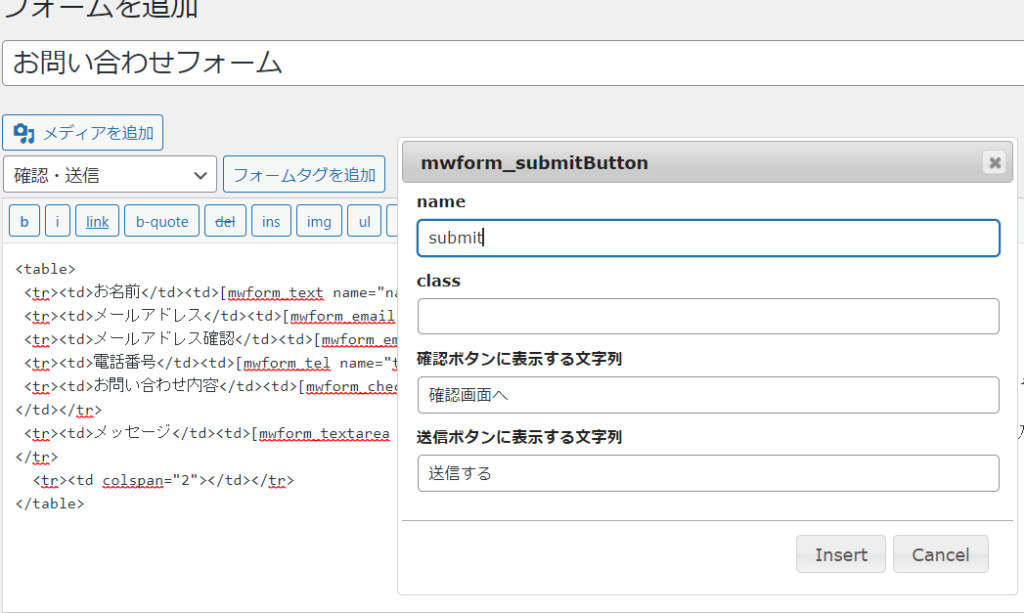The image size is (1024, 613).
Task: Click the お問い合わせ内容 row in editor
Action: pyautogui.click(x=211, y=386)
